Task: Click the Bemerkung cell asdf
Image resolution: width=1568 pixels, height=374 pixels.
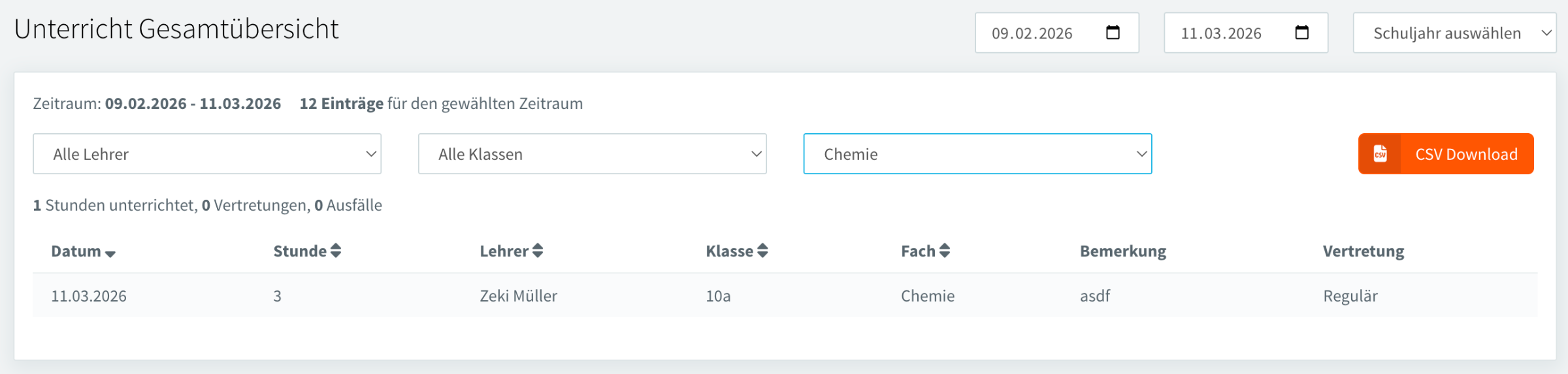Action: pos(1095,296)
